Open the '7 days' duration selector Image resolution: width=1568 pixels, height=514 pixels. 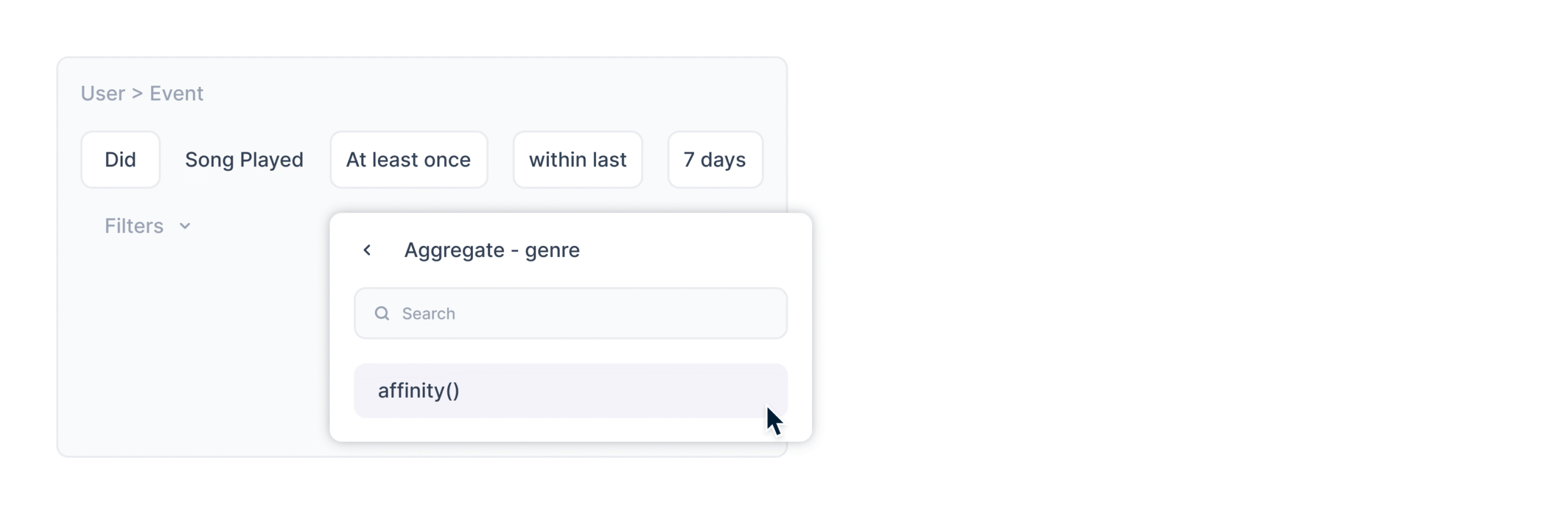click(x=714, y=160)
